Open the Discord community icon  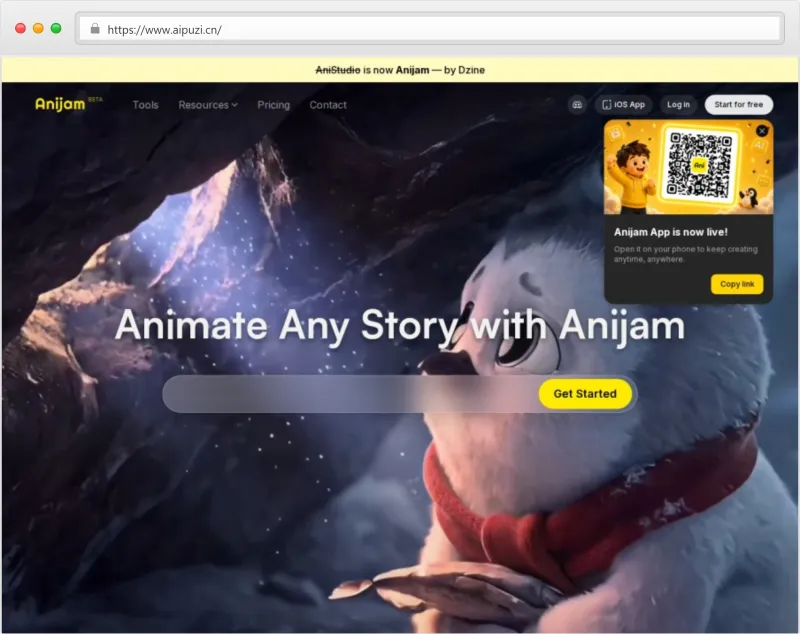tap(577, 105)
